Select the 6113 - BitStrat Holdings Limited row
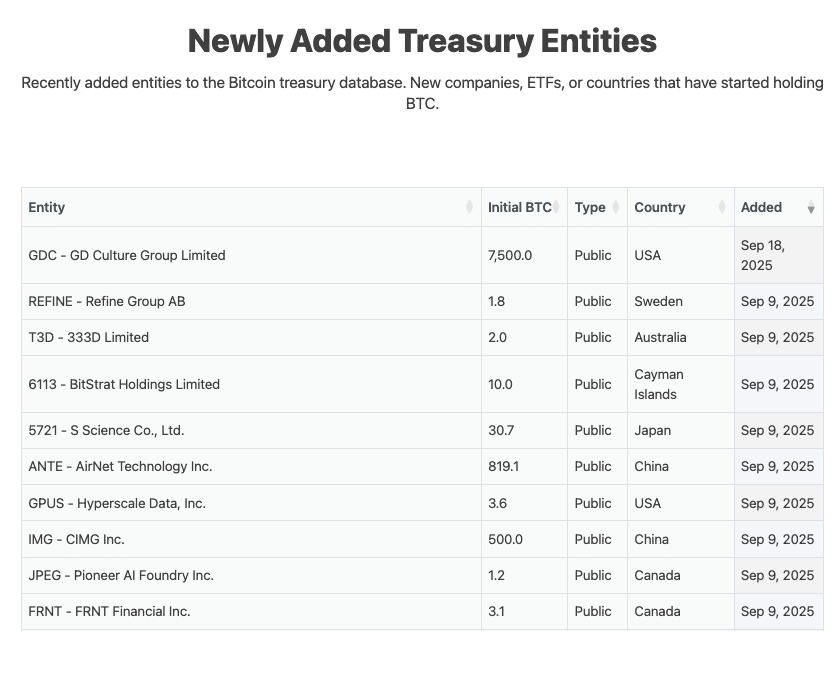The image size is (840, 682). pos(125,384)
